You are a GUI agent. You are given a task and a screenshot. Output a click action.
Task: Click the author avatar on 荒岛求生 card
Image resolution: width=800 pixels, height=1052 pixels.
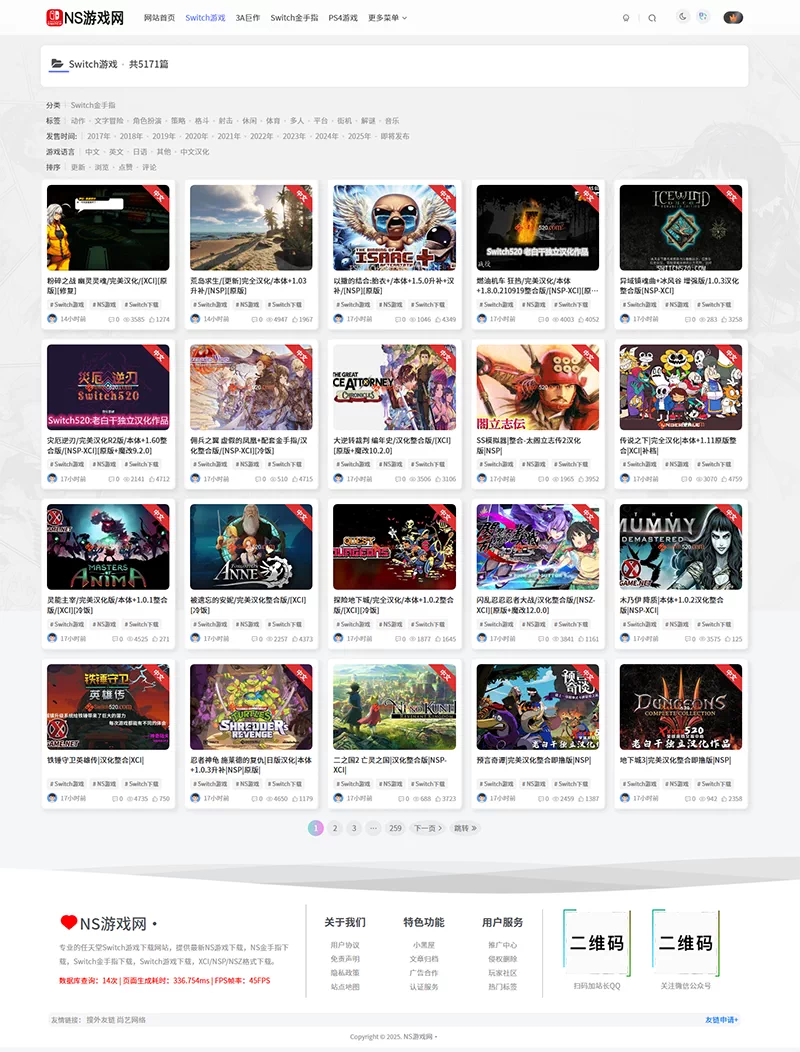point(195,319)
